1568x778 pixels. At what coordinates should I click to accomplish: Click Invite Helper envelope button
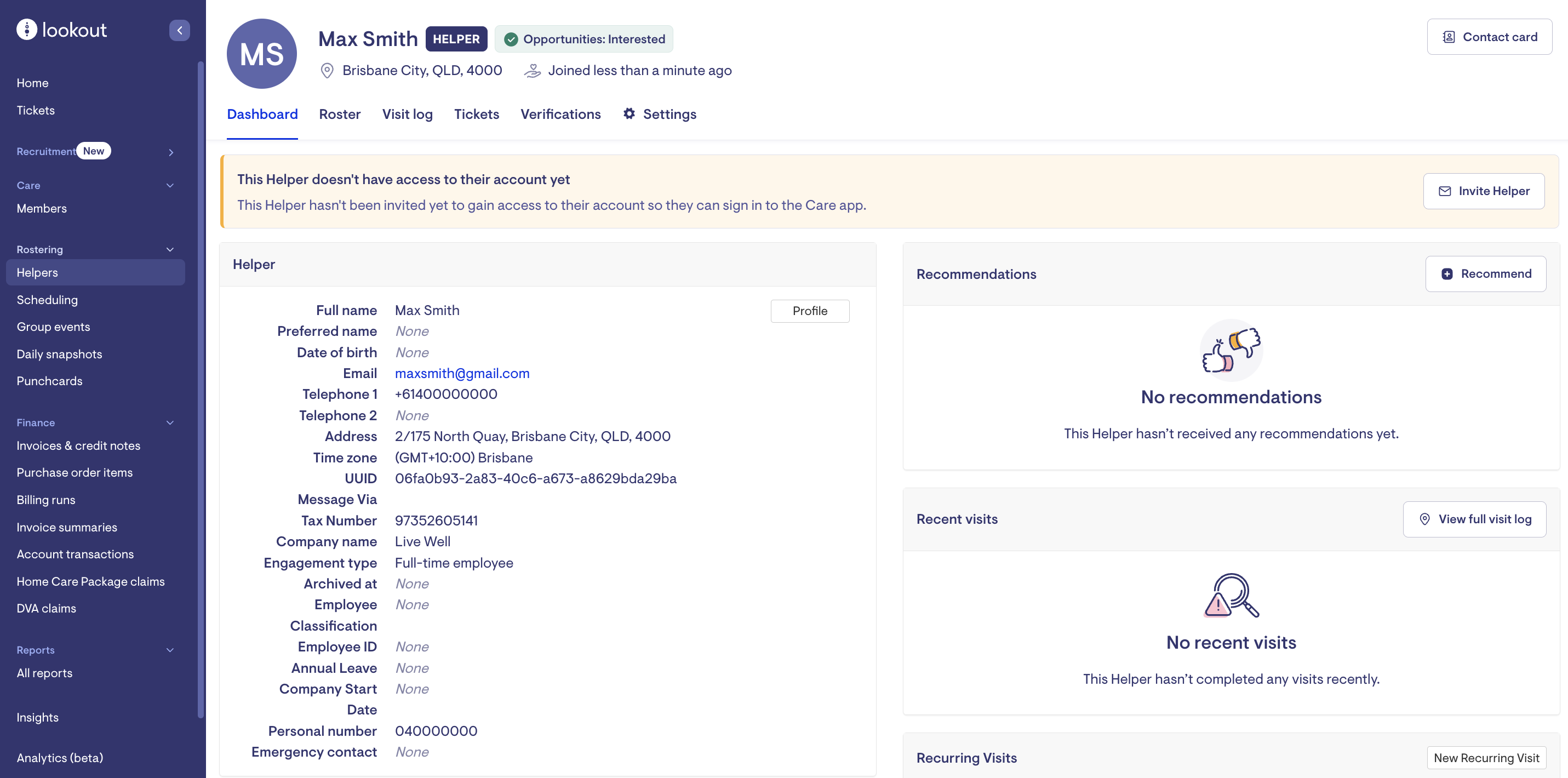click(1484, 191)
